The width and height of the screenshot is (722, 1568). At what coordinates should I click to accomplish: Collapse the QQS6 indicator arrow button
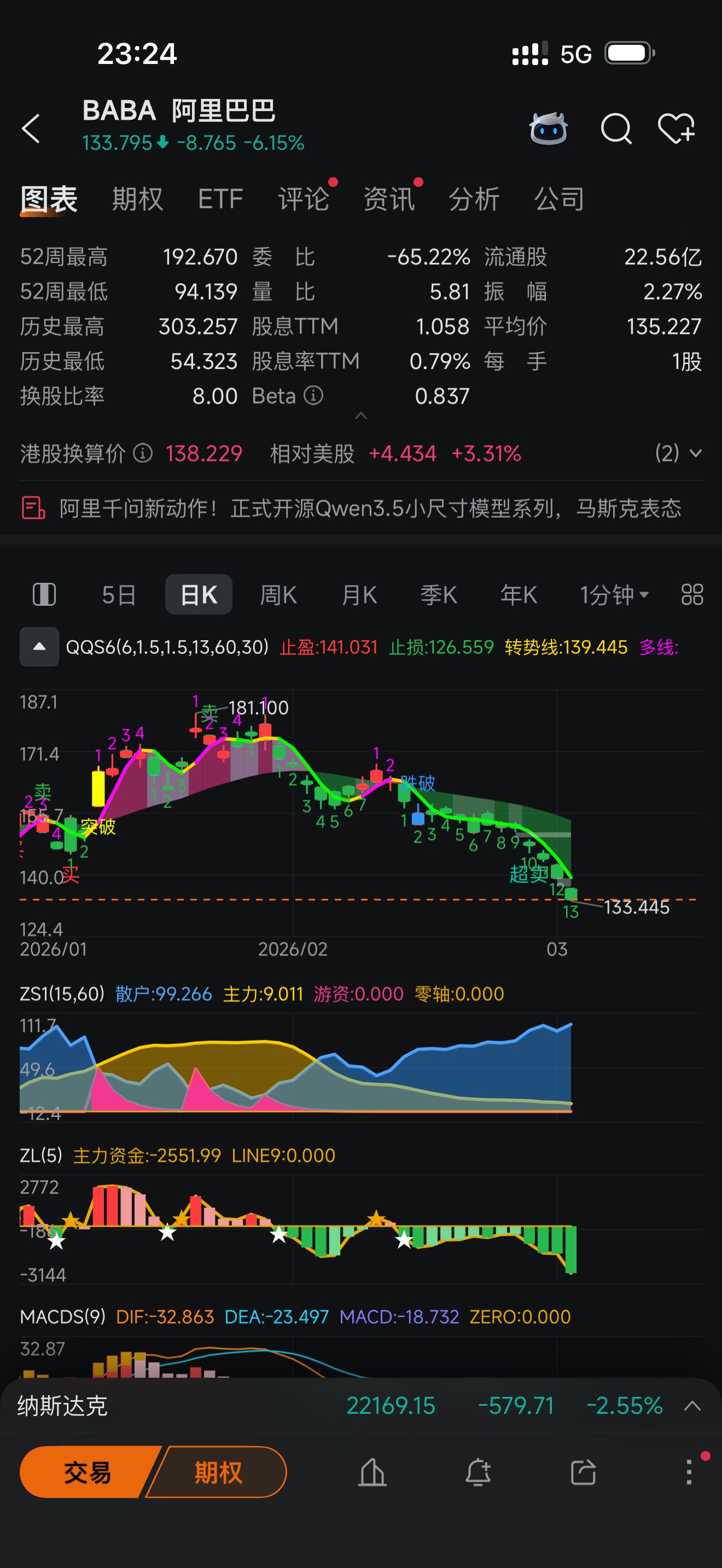click(x=39, y=646)
